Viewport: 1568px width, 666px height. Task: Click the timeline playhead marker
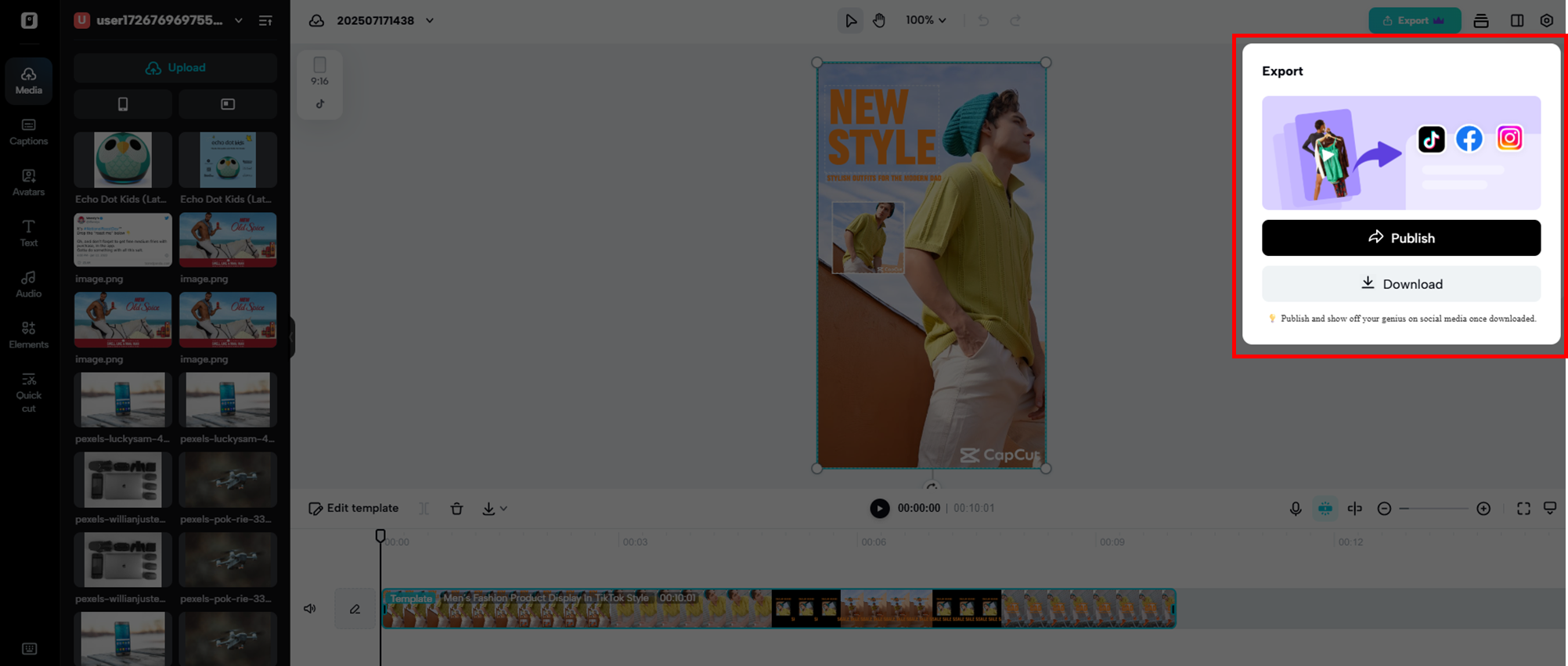(380, 536)
